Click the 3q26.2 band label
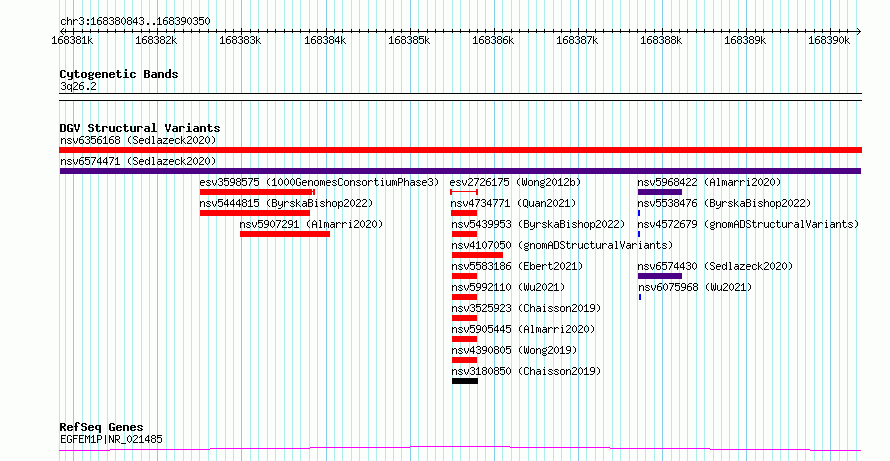Viewport: 890px width, 461px height. (x=78, y=86)
